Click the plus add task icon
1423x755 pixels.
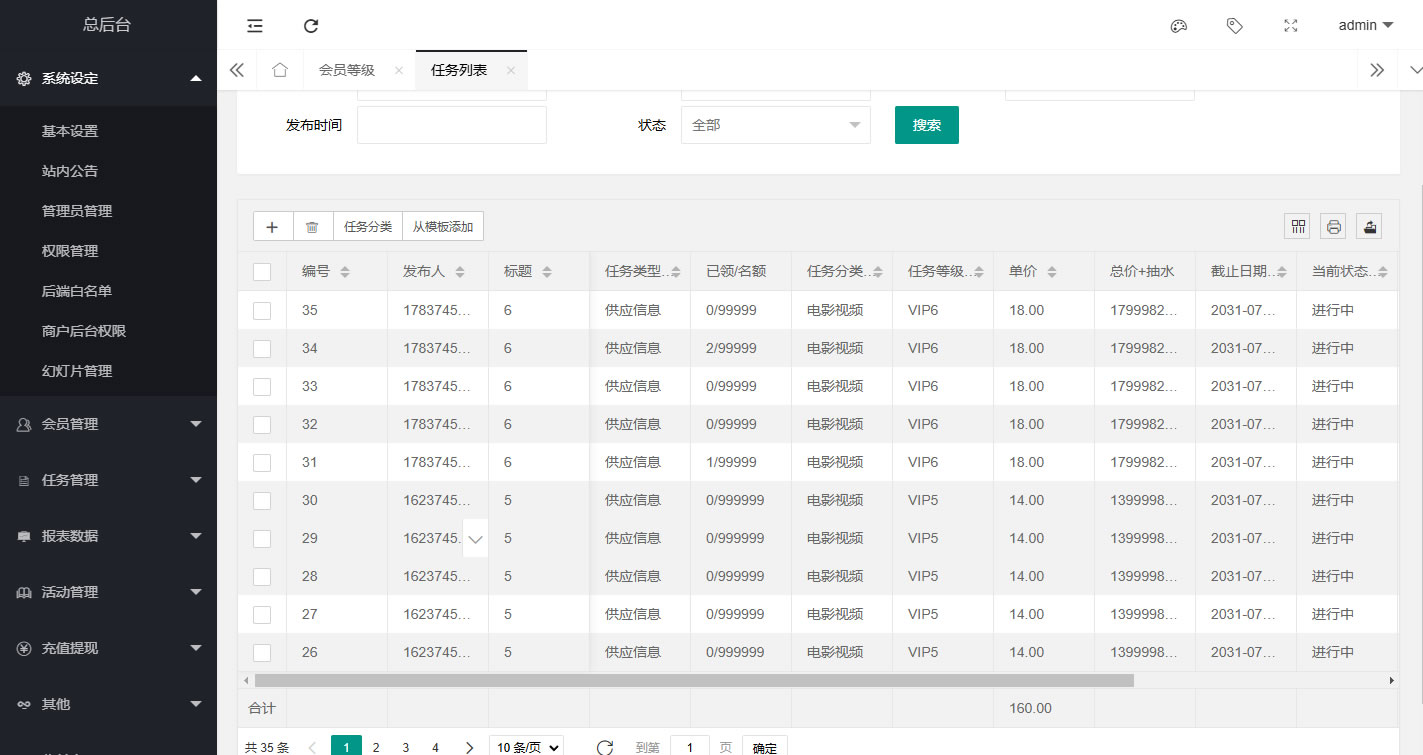pos(273,227)
